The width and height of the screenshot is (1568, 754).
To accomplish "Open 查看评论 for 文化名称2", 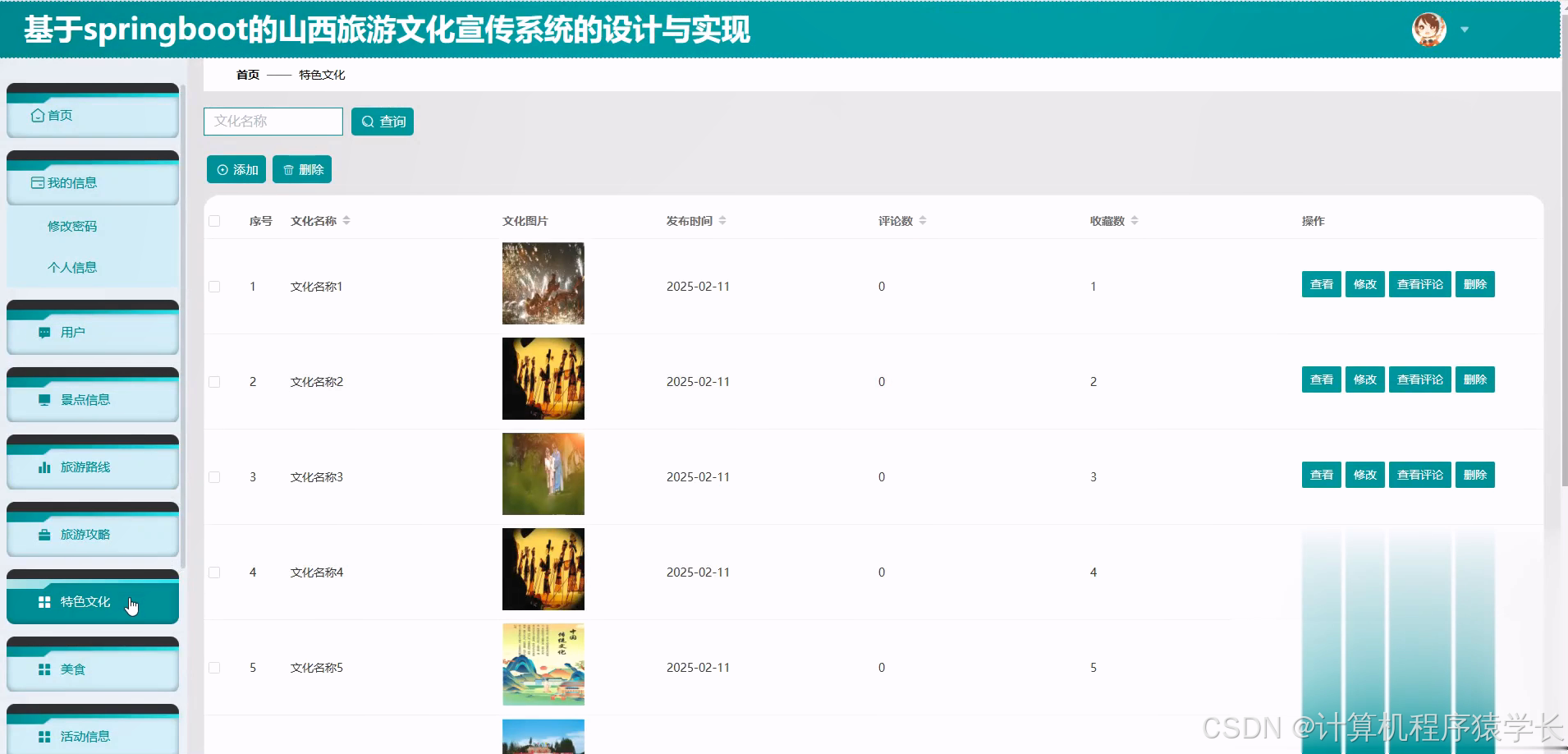I will (1419, 379).
